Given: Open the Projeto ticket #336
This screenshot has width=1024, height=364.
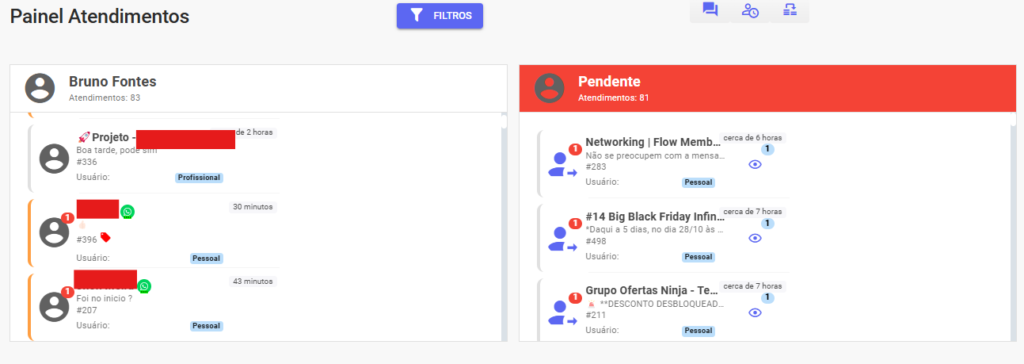Looking at the screenshot, I should 154,158.
